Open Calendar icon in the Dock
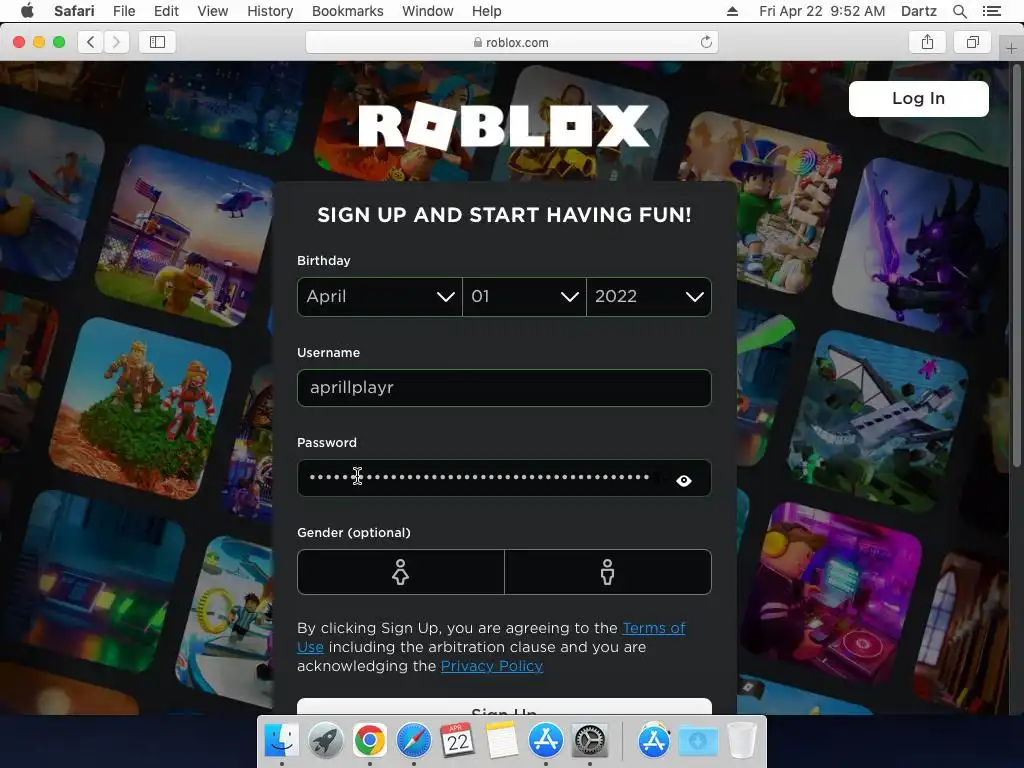The width and height of the screenshot is (1024, 768). coord(457,740)
